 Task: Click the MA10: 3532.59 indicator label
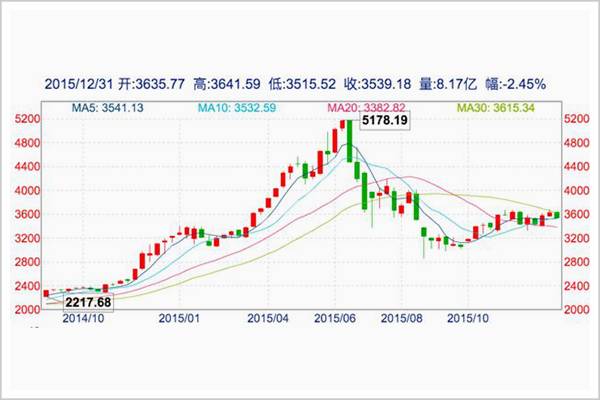click(236, 108)
